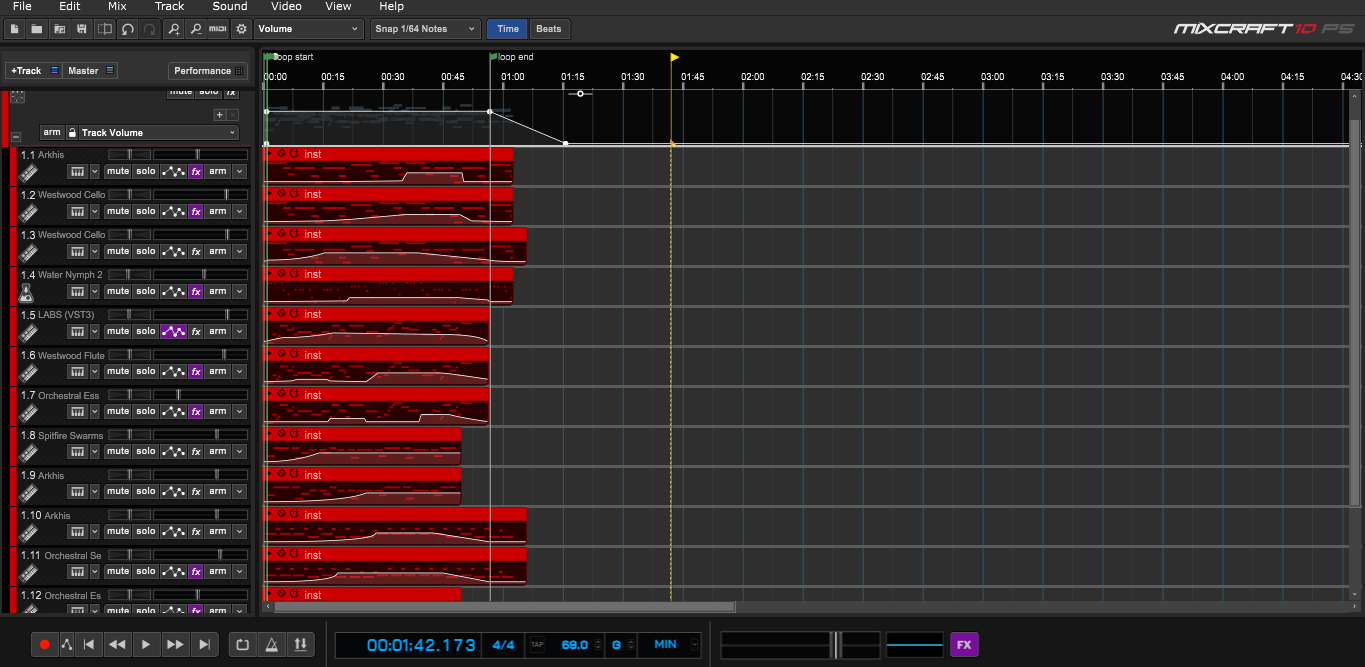Click the 1.1 Arkhis keyboard instrument icon
The width and height of the screenshot is (1365, 667).
point(28,172)
